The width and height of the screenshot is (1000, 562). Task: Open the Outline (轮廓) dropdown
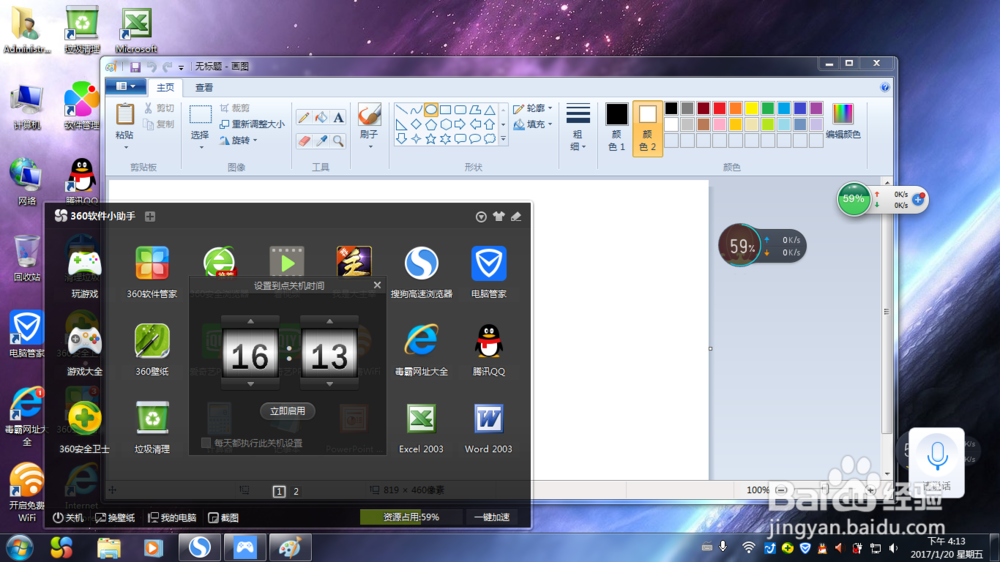[x=533, y=108]
